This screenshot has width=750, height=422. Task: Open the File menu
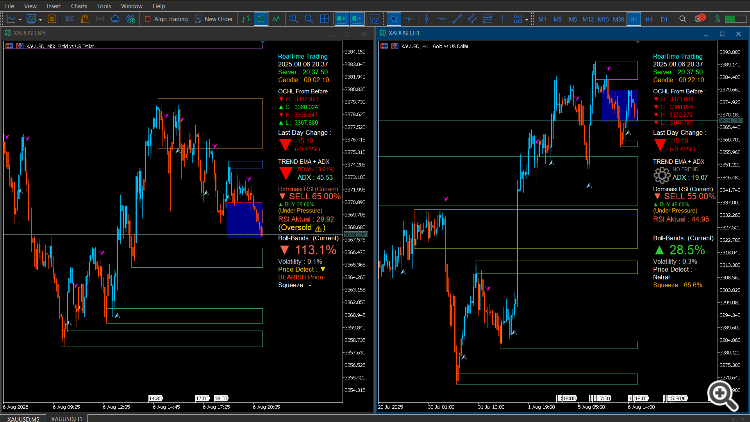click(x=10, y=6)
